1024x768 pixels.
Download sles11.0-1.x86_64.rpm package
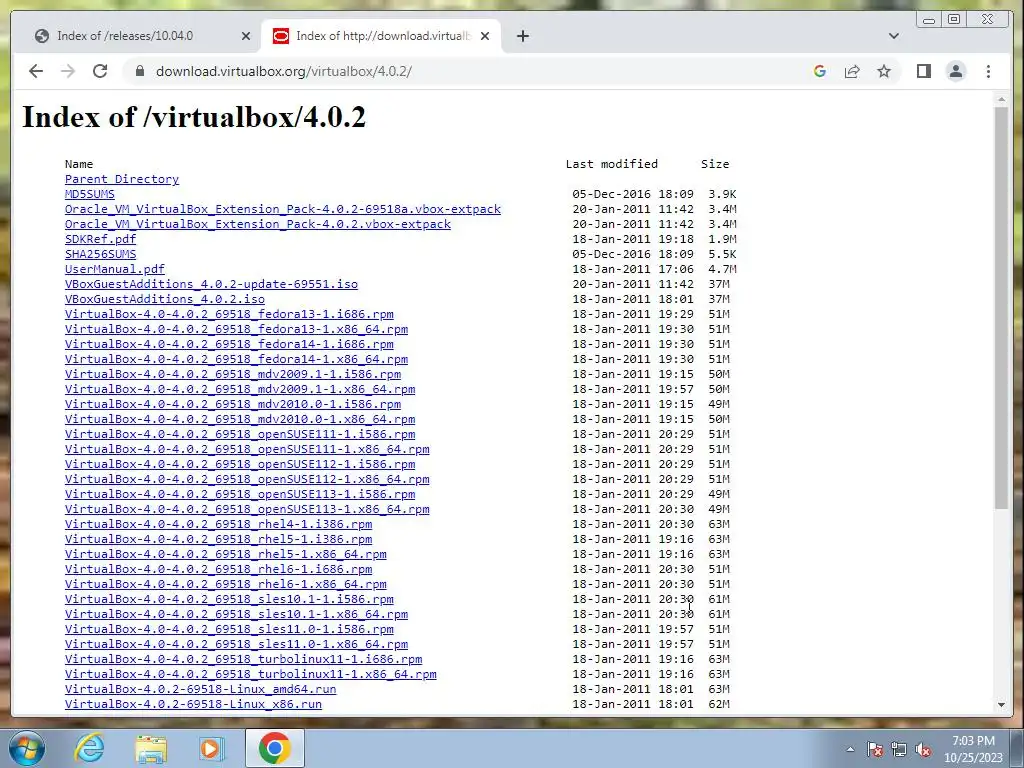[x=236, y=645]
